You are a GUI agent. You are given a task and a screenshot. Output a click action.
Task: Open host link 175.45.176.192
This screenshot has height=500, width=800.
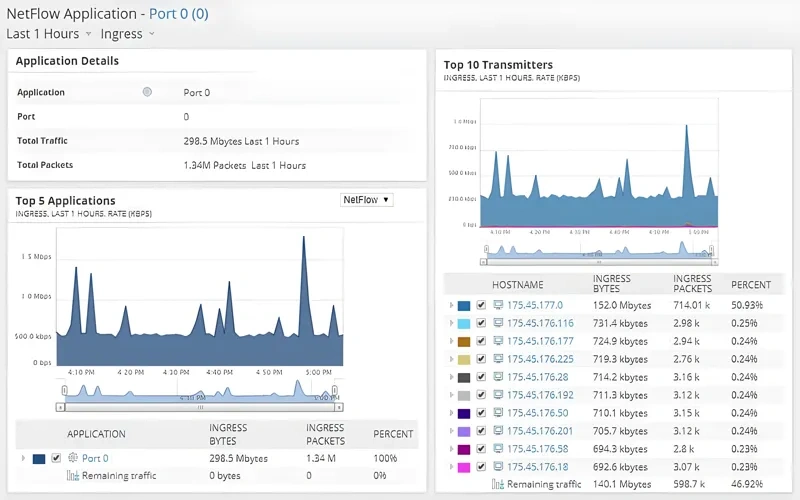point(540,395)
